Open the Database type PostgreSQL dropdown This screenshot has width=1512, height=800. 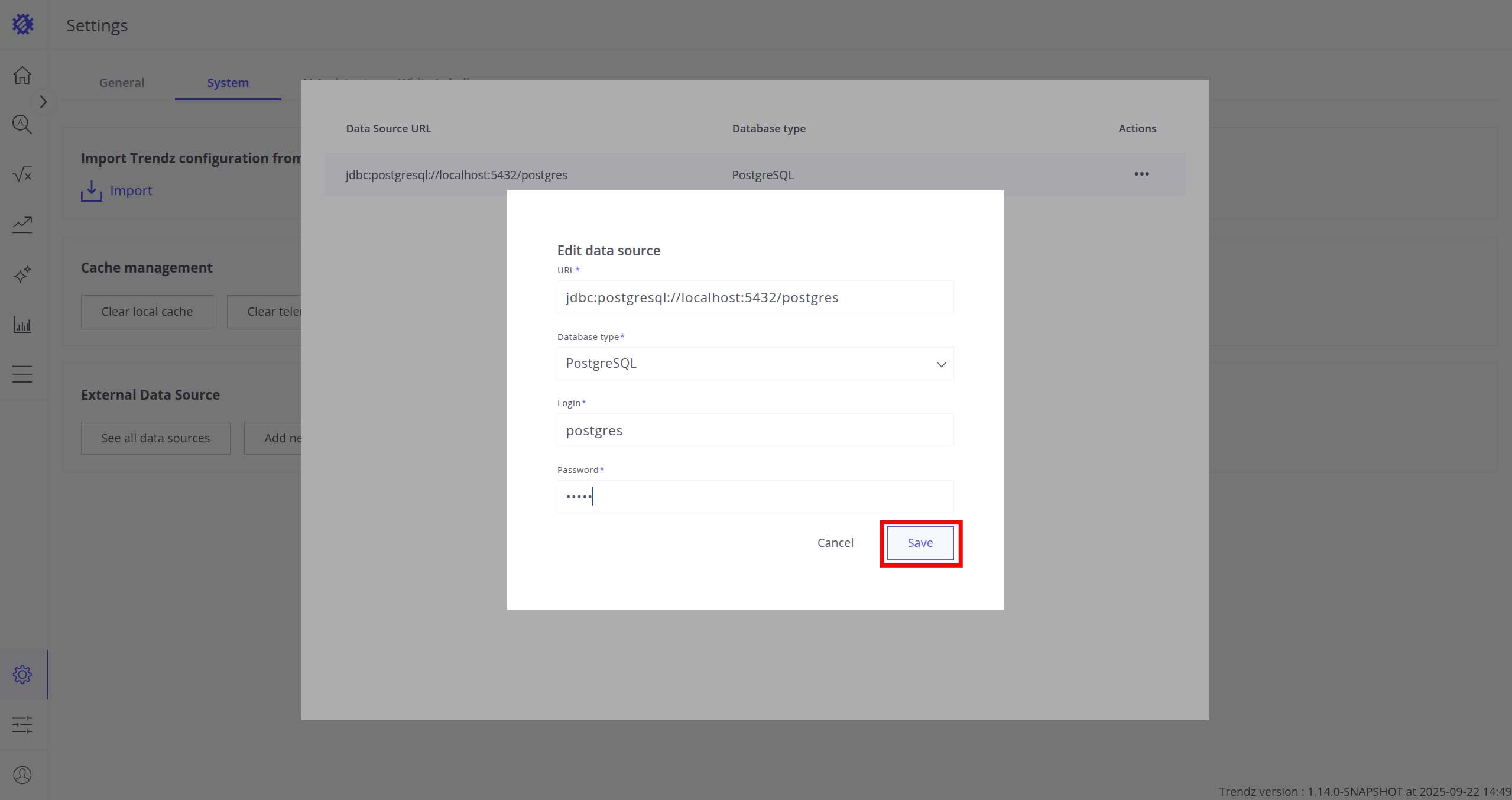click(755, 364)
